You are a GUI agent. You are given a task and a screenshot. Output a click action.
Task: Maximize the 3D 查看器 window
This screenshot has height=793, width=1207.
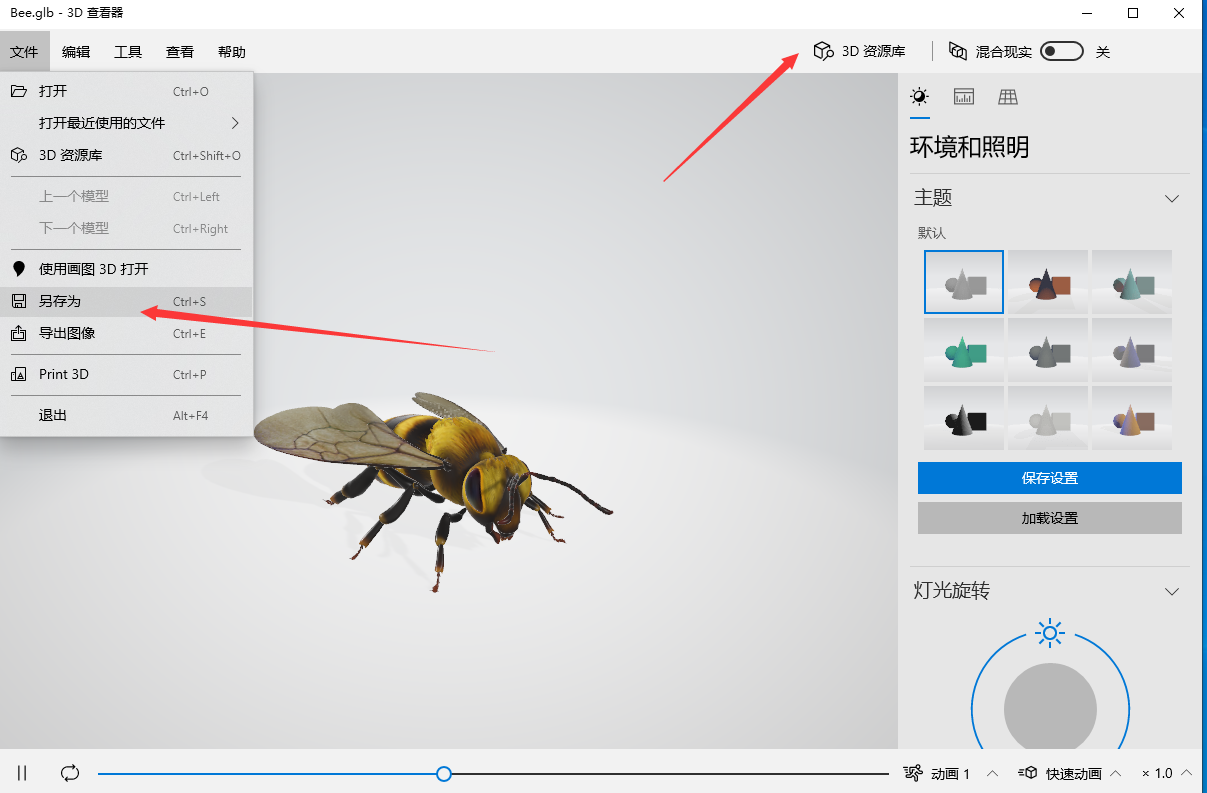point(1133,13)
